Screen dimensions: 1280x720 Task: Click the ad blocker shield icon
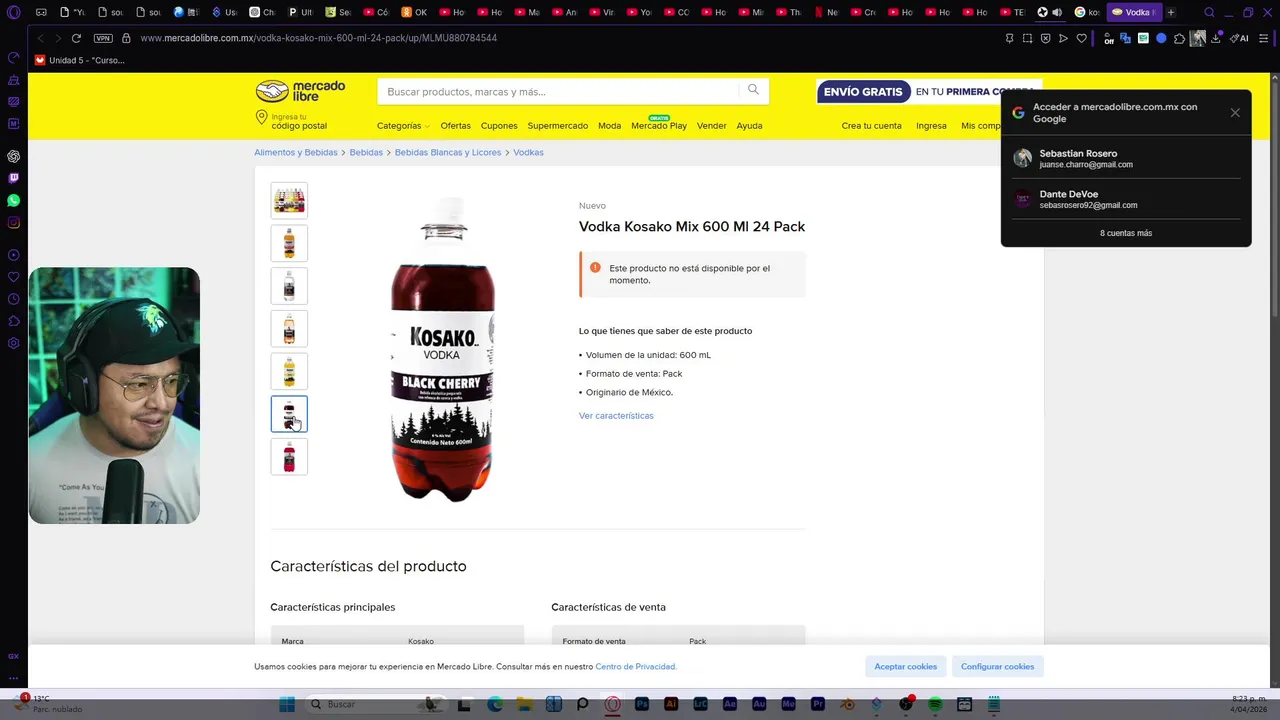coord(1045,38)
